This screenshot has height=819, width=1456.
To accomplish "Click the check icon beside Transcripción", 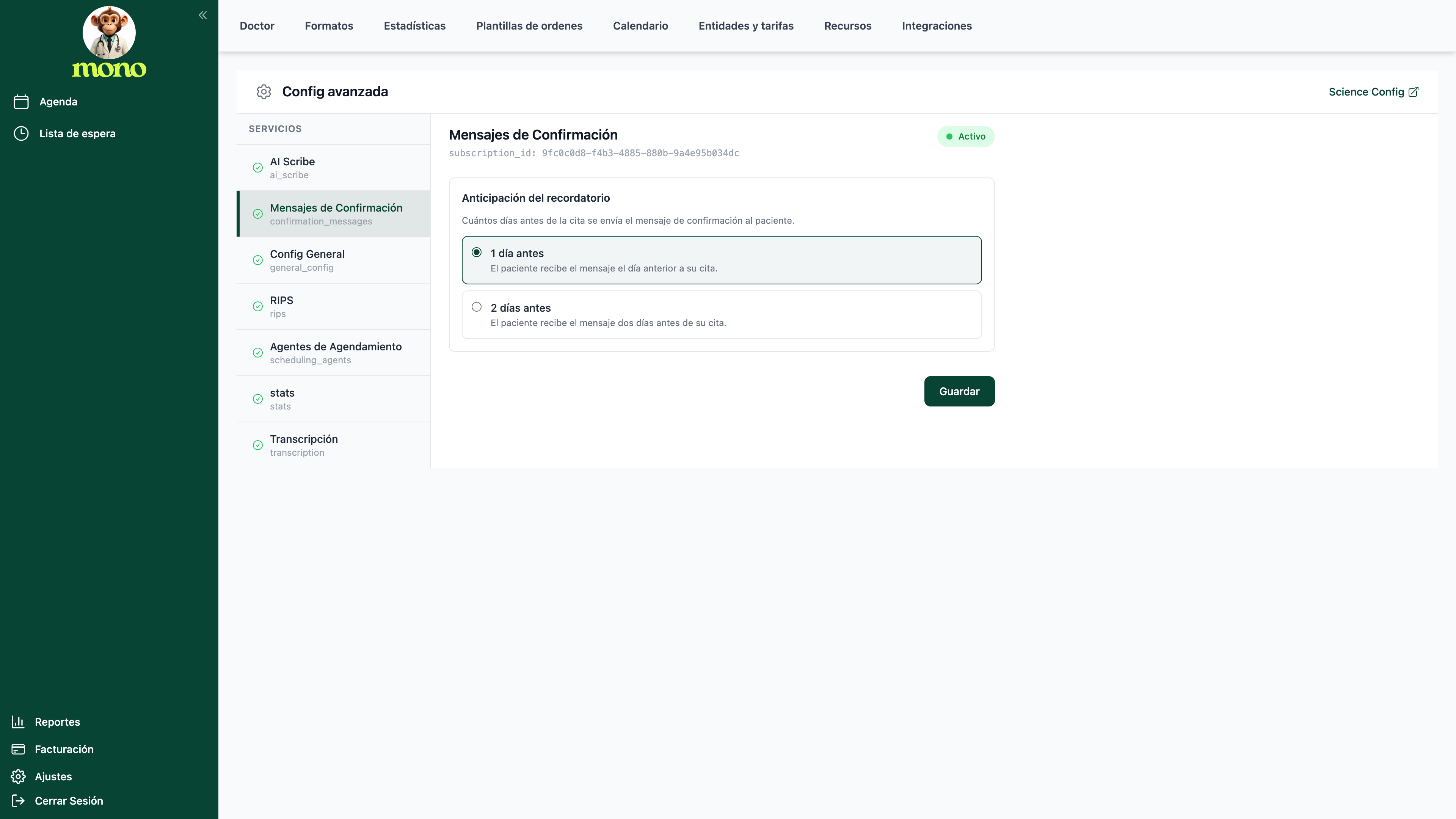I will 258,446.
